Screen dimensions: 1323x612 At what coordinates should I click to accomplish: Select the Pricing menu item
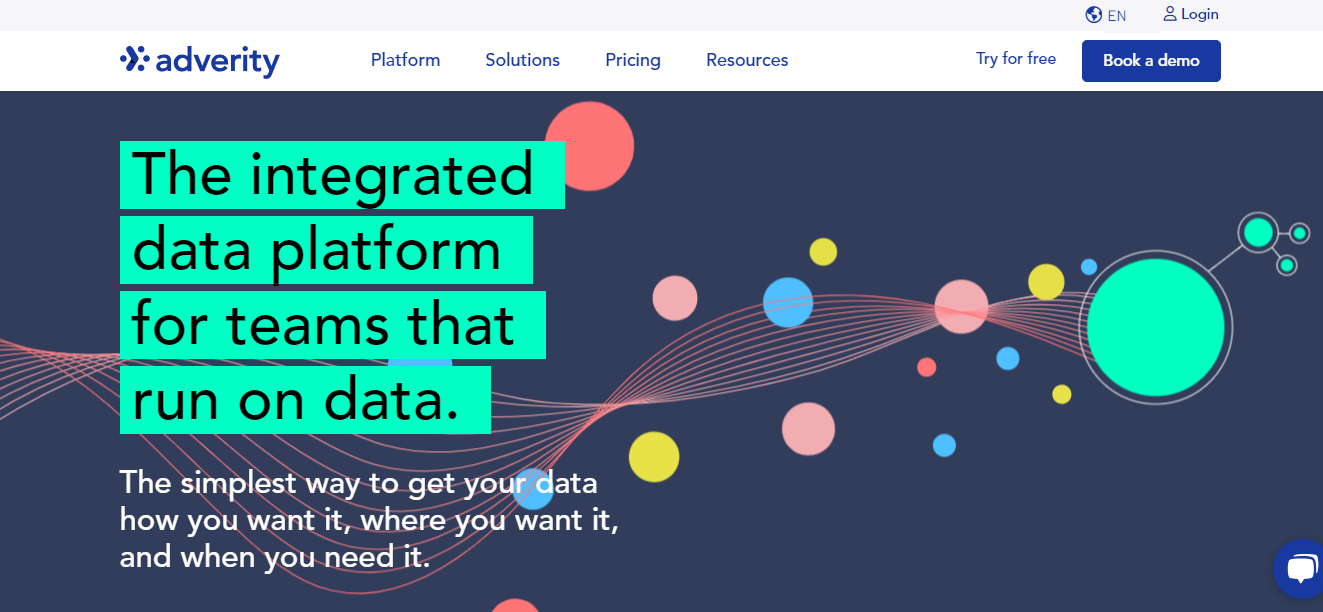coord(632,60)
